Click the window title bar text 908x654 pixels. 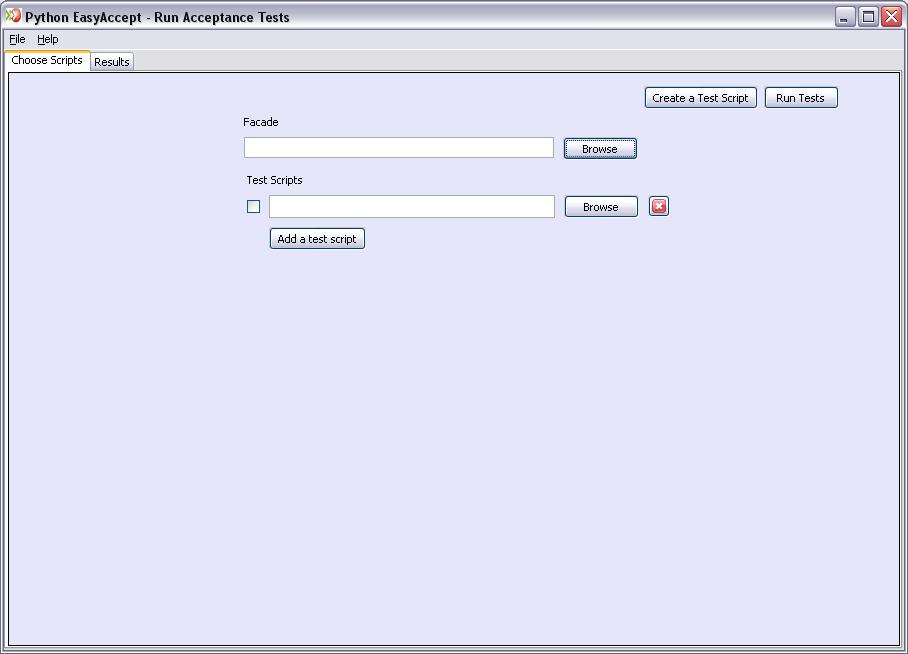tap(157, 17)
